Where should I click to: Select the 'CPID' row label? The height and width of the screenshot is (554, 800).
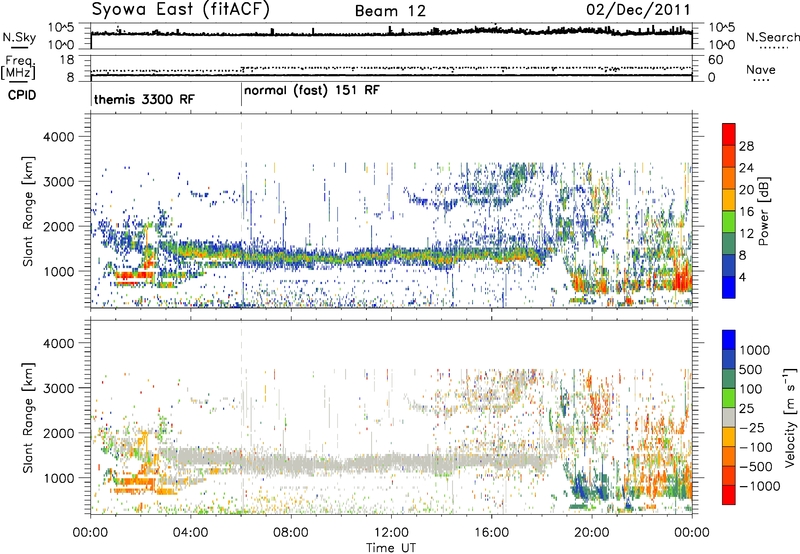(21, 95)
